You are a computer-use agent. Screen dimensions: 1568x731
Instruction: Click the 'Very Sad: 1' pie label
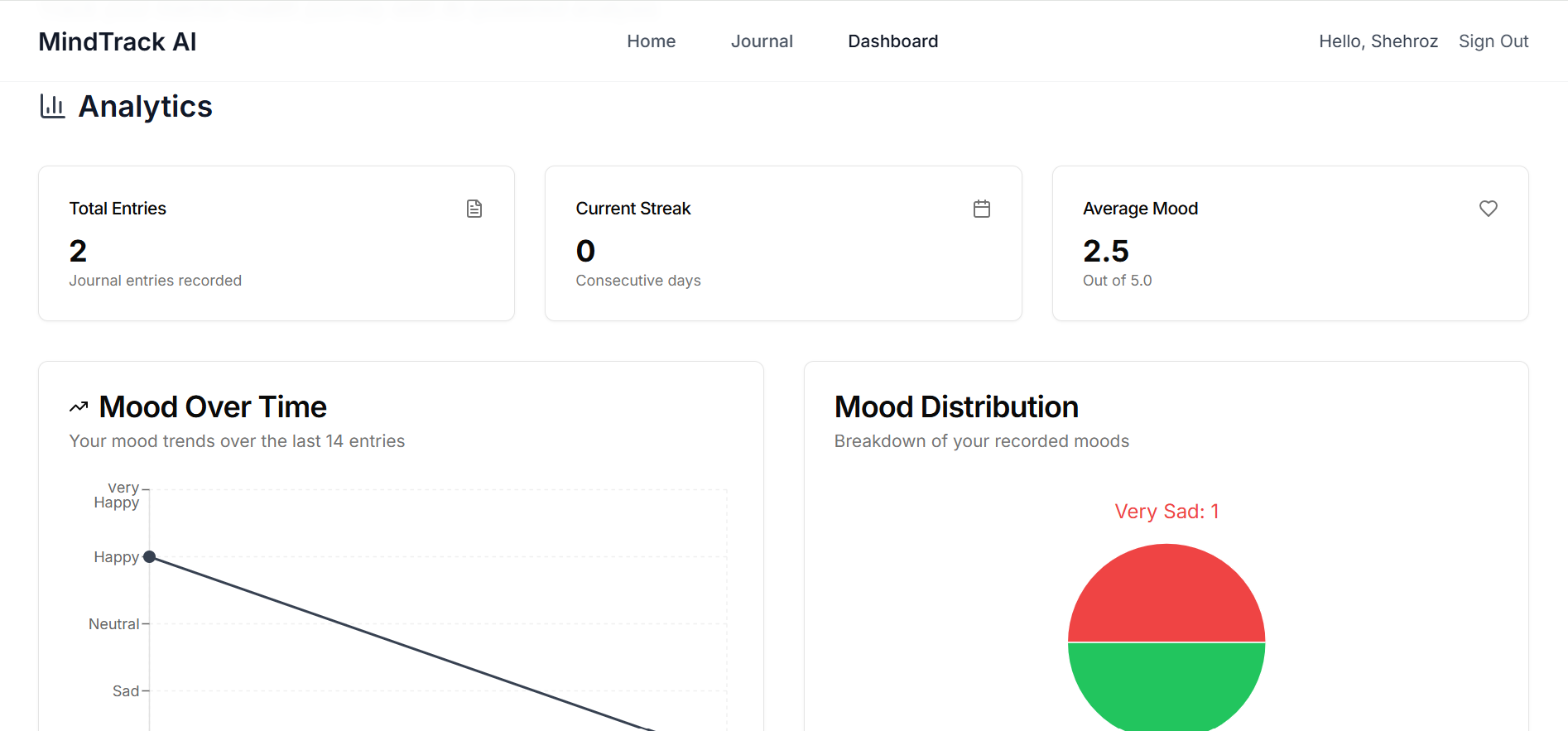(1166, 512)
